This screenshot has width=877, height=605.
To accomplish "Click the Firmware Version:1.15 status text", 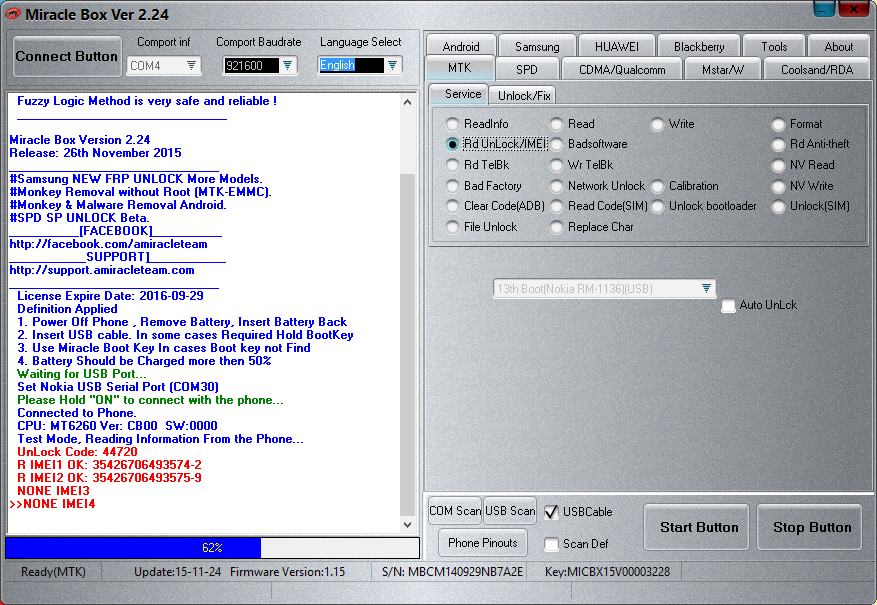I will 287,572.
